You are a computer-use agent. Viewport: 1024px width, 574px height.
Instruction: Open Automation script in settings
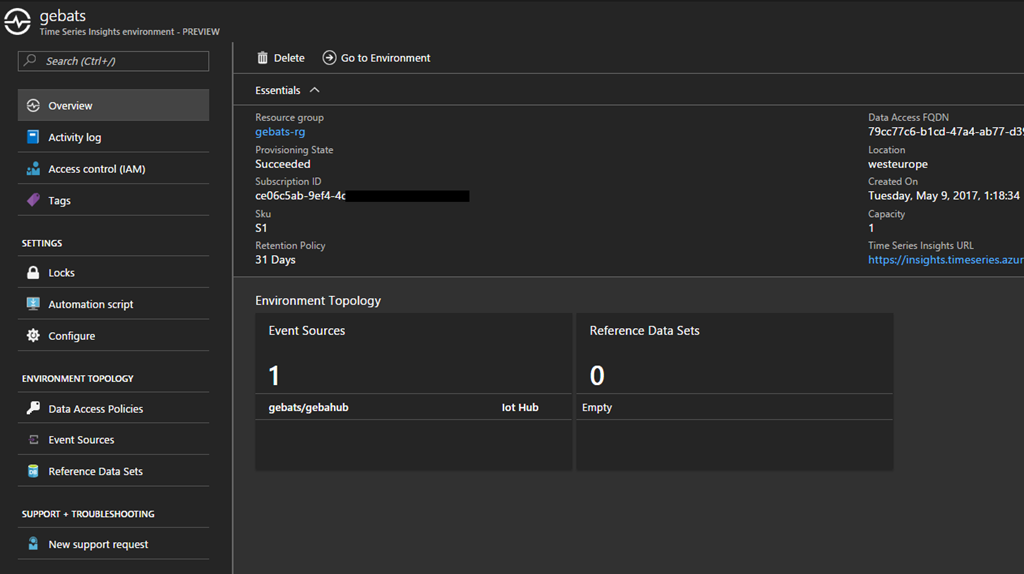90,304
